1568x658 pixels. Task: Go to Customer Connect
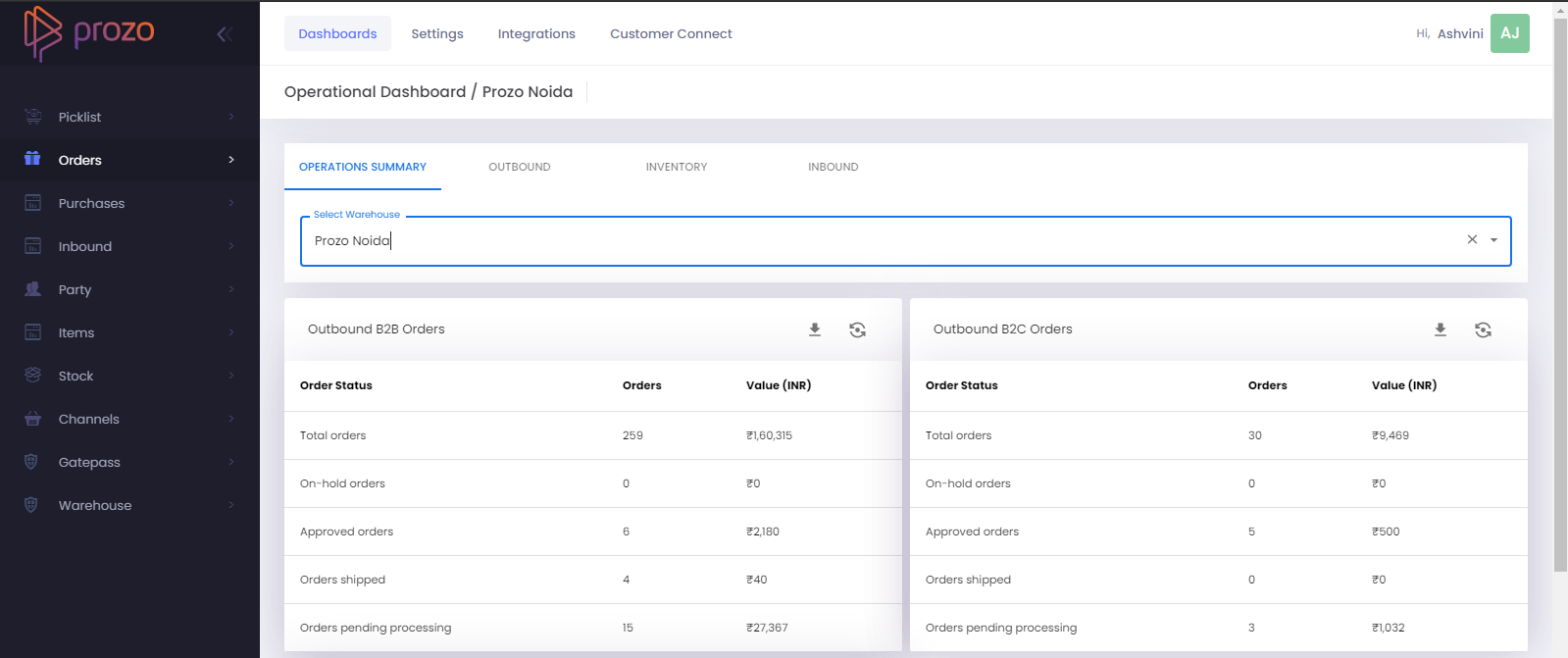click(x=671, y=33)
